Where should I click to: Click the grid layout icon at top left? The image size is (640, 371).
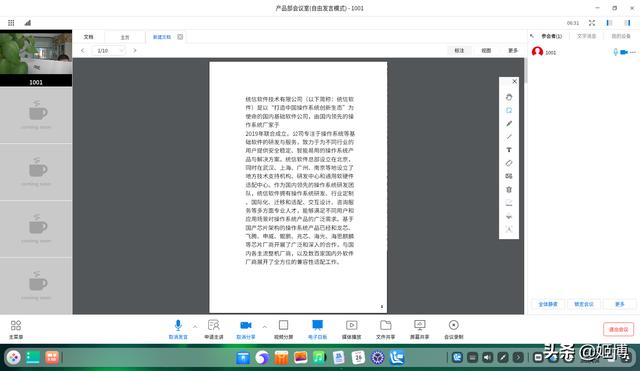pyautogui.click(x=11, y=23)
